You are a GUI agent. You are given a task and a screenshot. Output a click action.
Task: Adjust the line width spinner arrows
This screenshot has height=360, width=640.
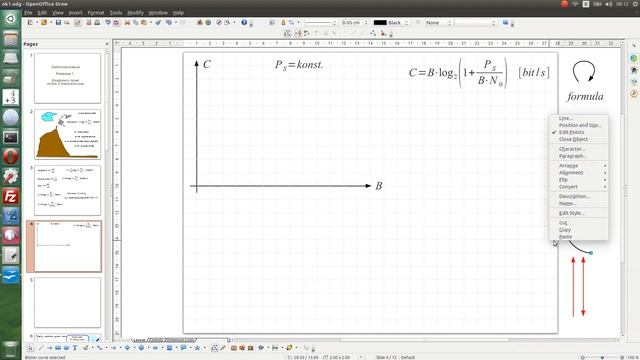click(x=366, y=23)
